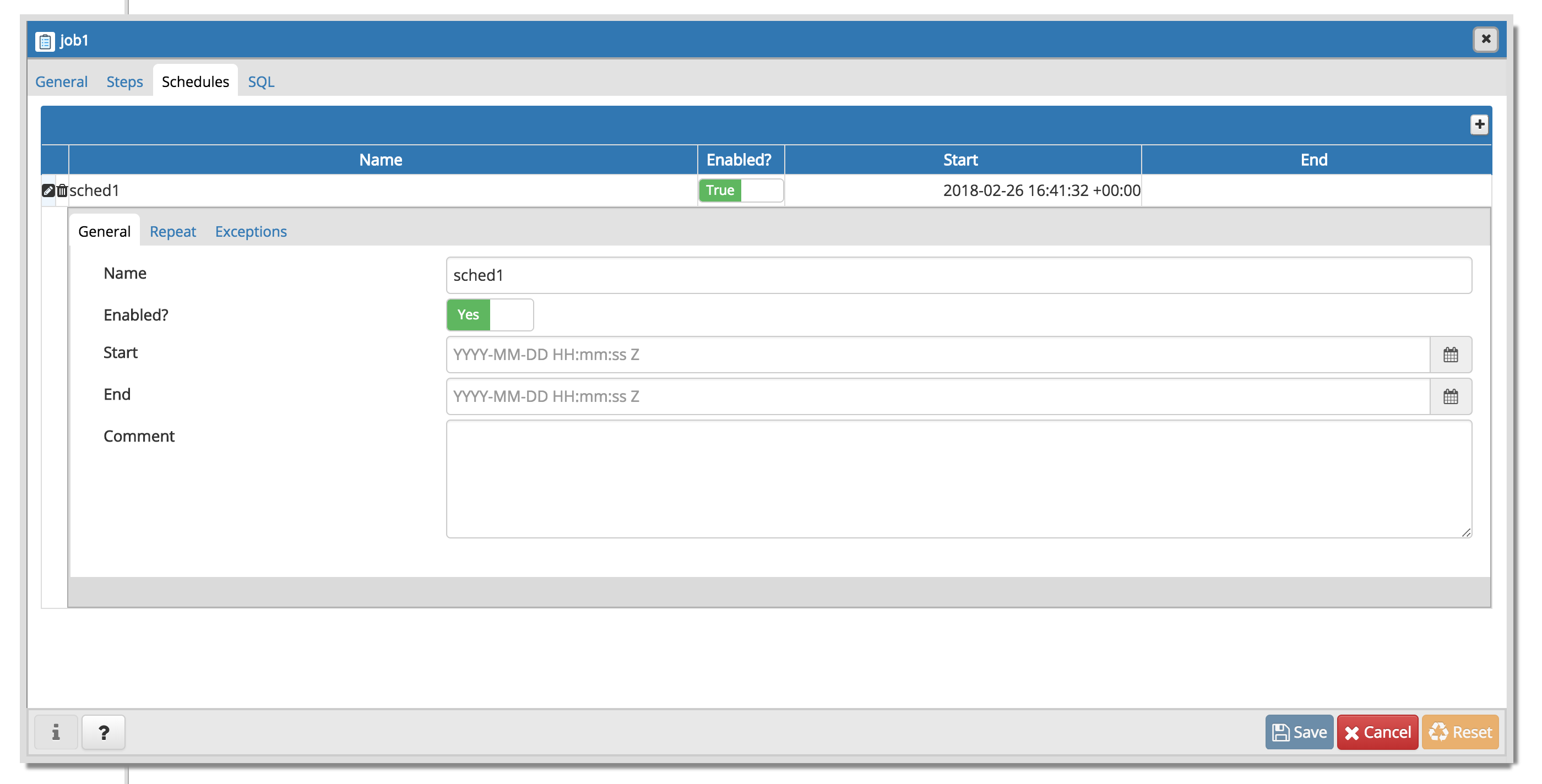Image resolution: width=1542 pixels, height=784 pixels.
Task: Open the Exceptions sub-tab
Action: (x=251, y=232)
